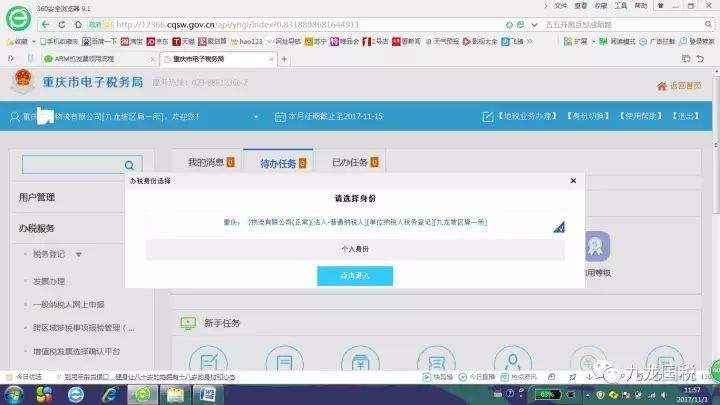The height and width of the screenshot is (405, 720).
Task: Click the blue 点击进入 button
Action: (x=354, y=275)
